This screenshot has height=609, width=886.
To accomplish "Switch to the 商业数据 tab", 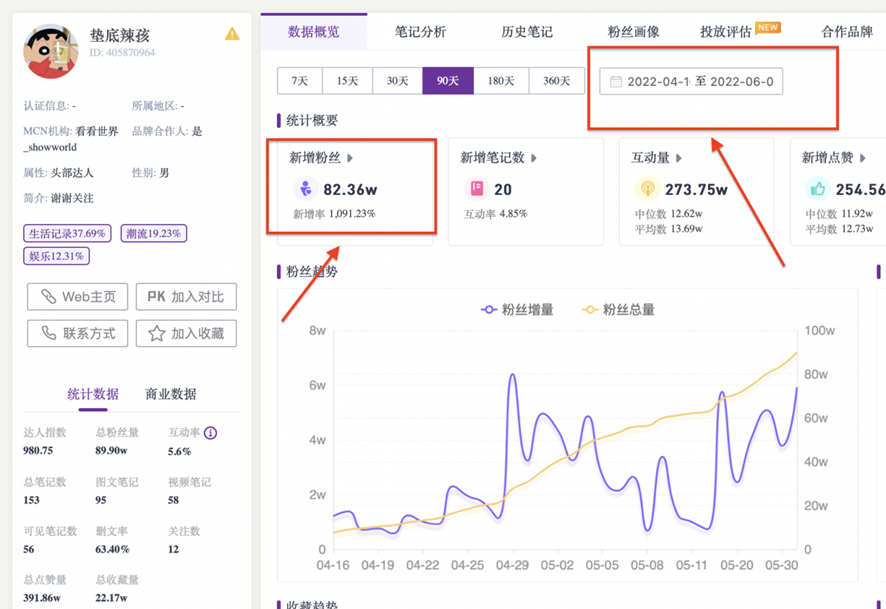I will coord(171,394).
